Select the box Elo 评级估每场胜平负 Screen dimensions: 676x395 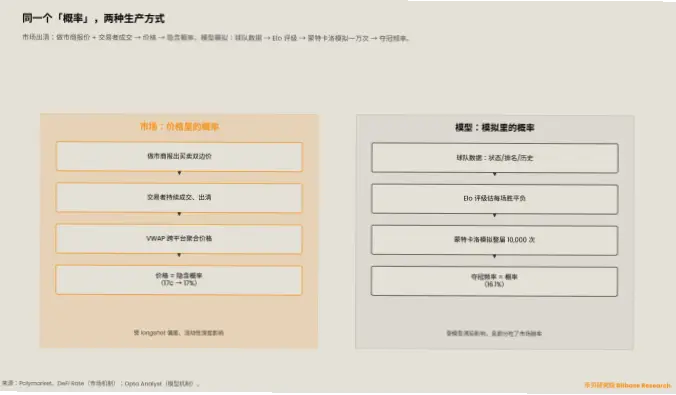coord(494,199)
